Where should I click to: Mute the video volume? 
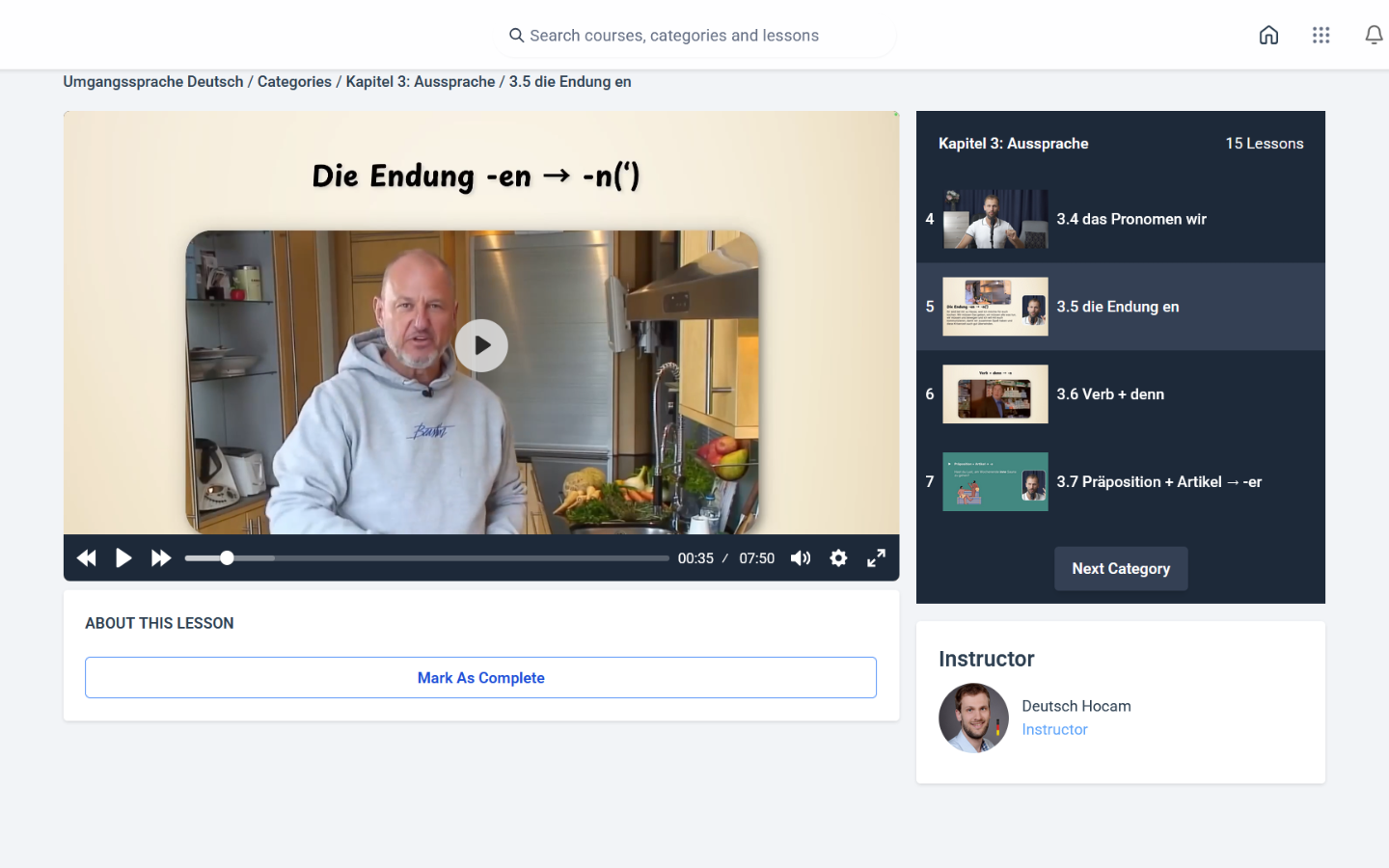coord(801,558)
